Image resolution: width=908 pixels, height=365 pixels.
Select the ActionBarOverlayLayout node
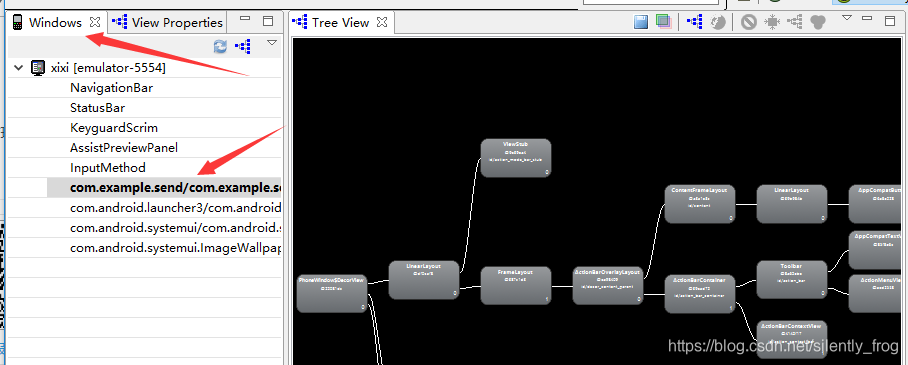[607, 286]
